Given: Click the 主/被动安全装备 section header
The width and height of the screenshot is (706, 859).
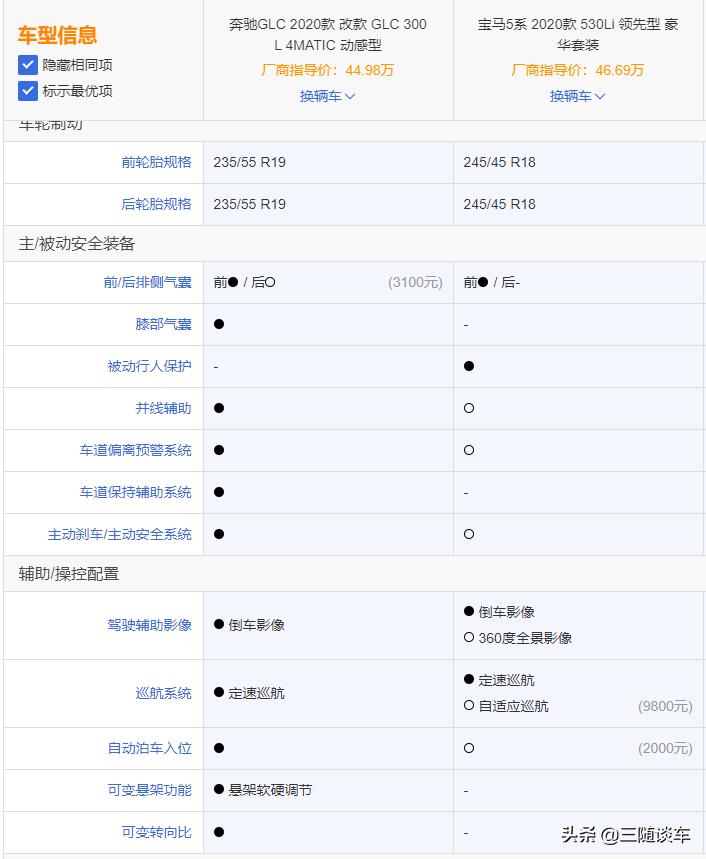Looking at the screenshot, I should (x=77, y=244).
